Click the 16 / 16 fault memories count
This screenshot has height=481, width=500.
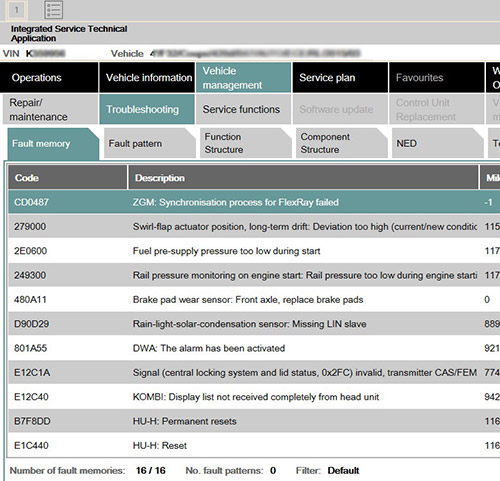tap(151, 470)
